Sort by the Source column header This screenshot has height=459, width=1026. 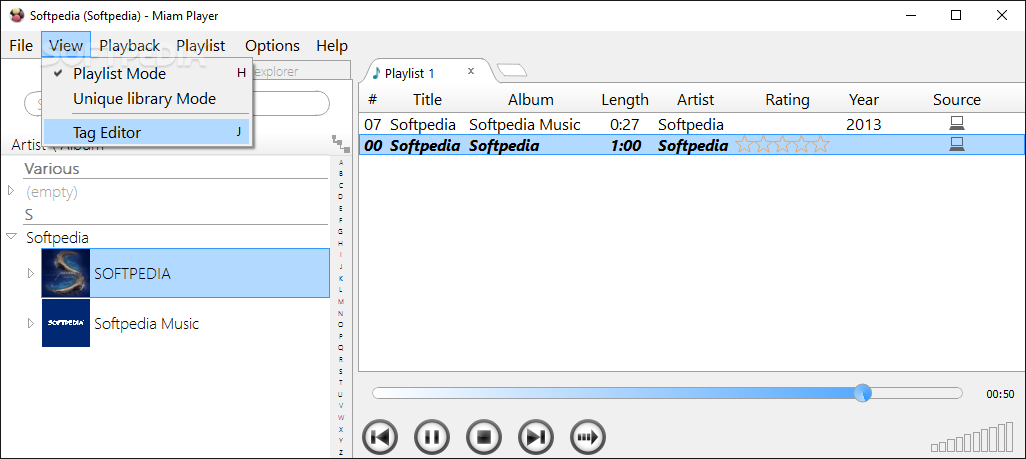coord(957,100)
